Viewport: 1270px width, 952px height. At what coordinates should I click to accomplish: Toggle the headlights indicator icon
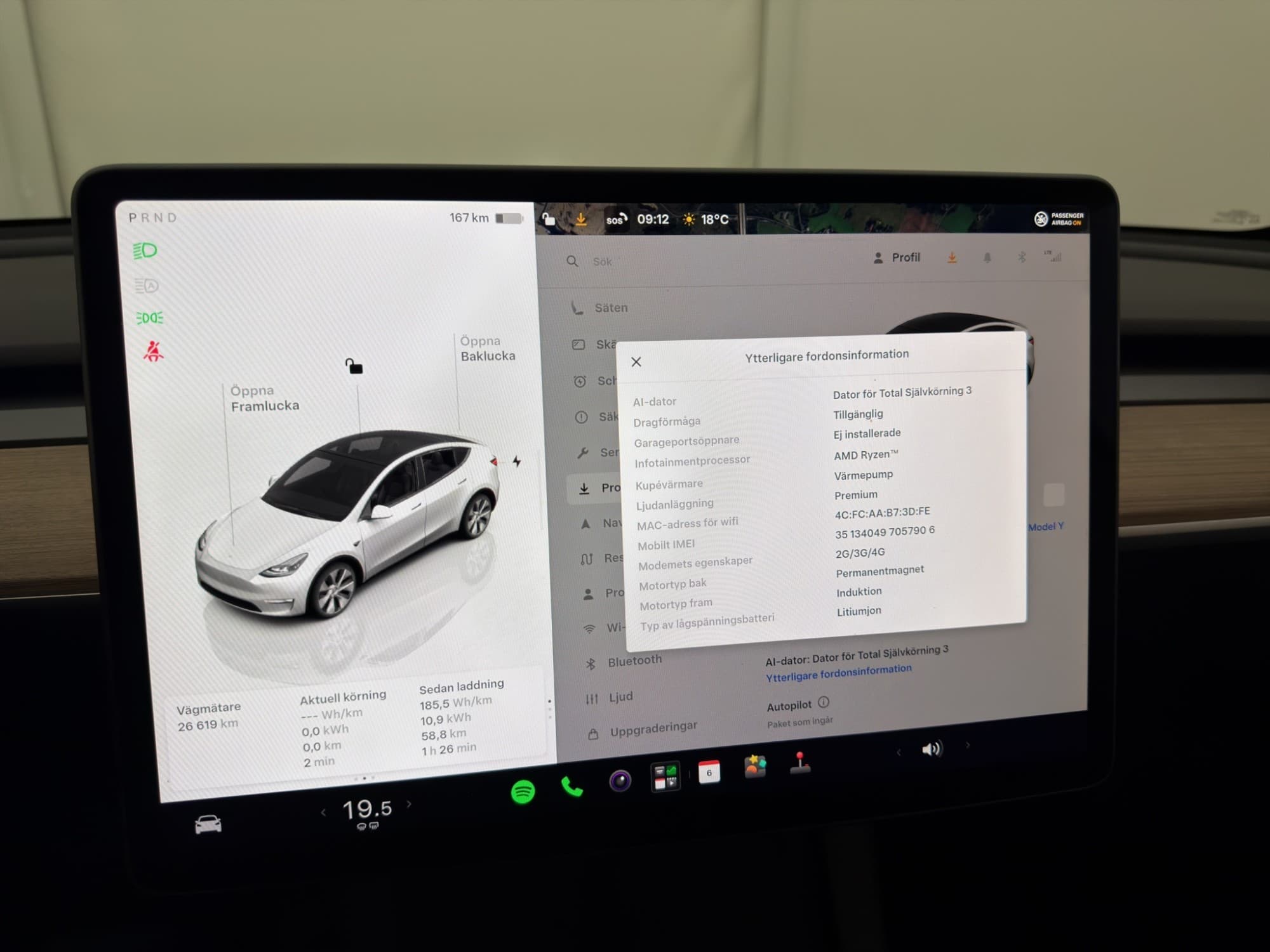pyautogui.click(x=145, y=251)
